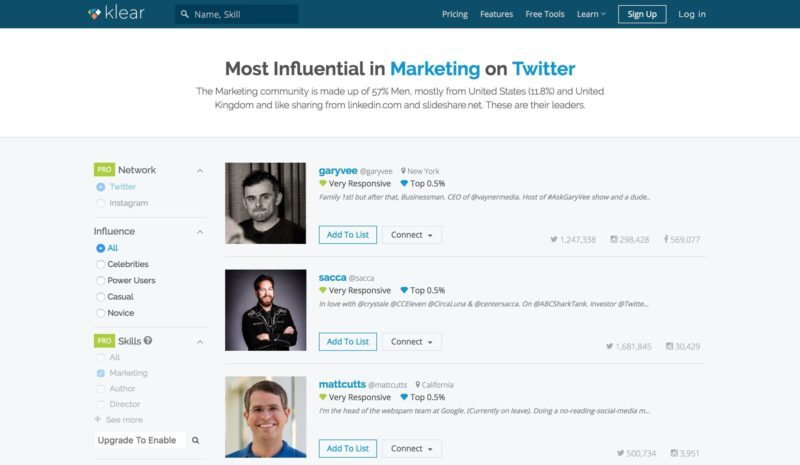Image resolution: width=800 pixels, height=465 pixels.
Task: Go to Free Tools menu item
Action: [545, 14]
